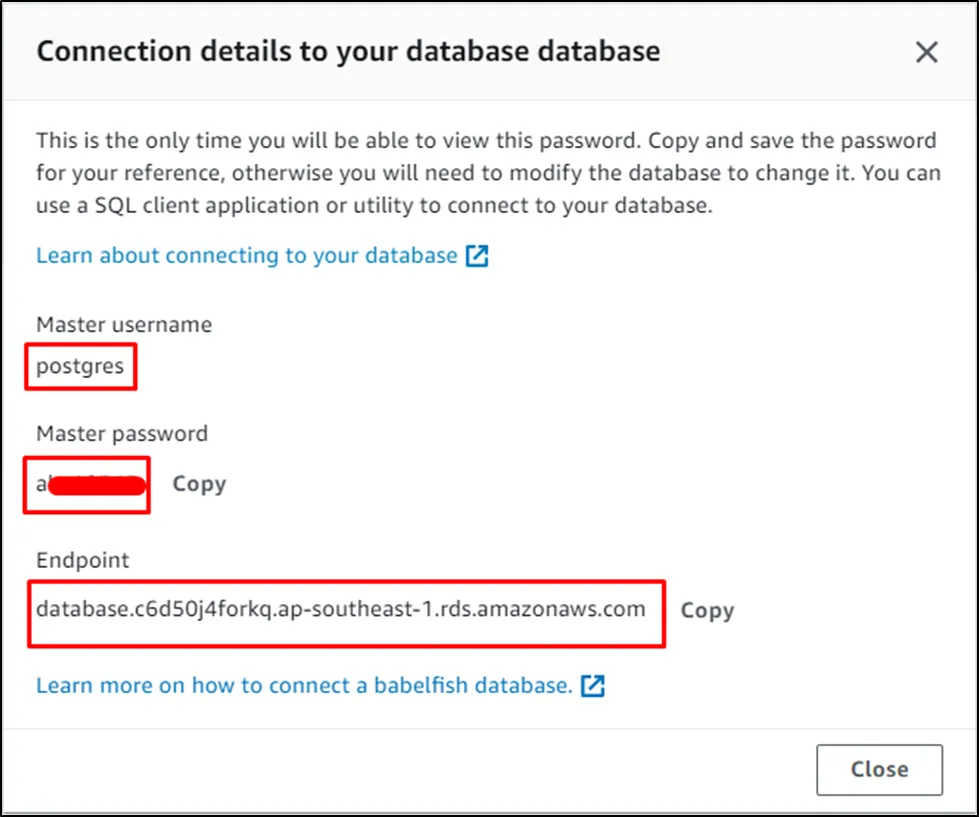979x817 pixels.
Task: Click the empty footer area left of Close
Action: click(400, 769)
